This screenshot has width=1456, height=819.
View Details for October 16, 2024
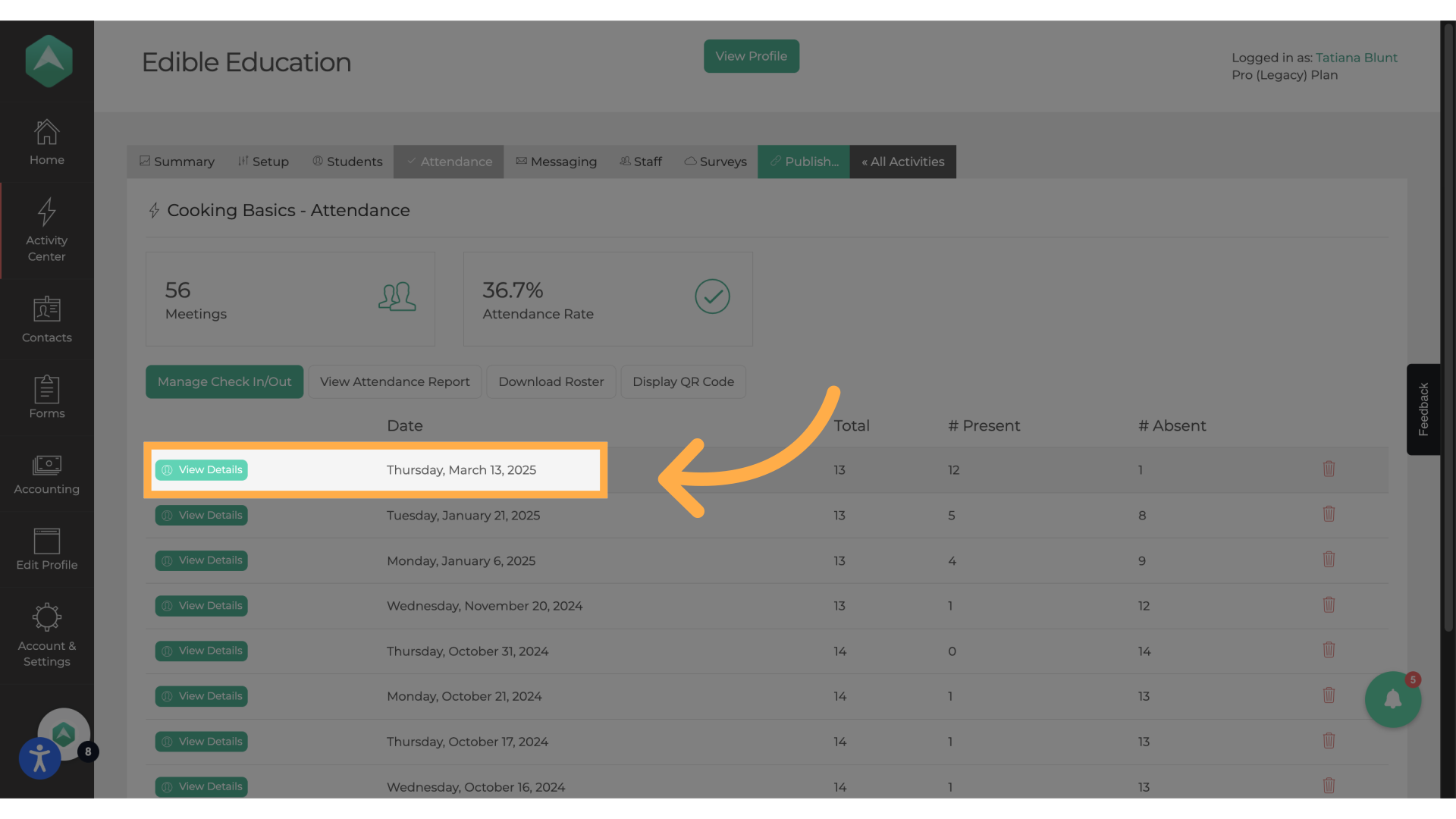pyautogui.click(x=202, y=786)
